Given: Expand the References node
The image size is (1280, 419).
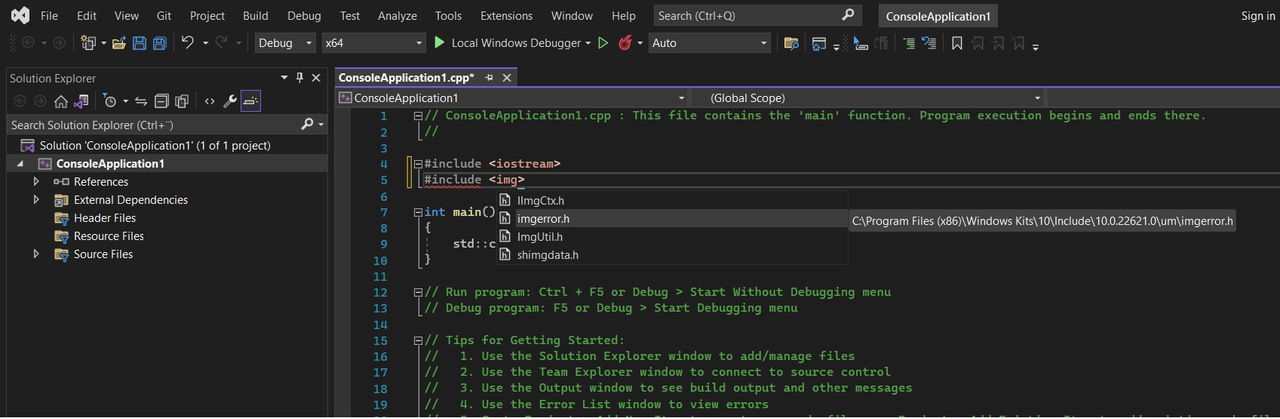Looking at the screenshot, I should (37, 181).
